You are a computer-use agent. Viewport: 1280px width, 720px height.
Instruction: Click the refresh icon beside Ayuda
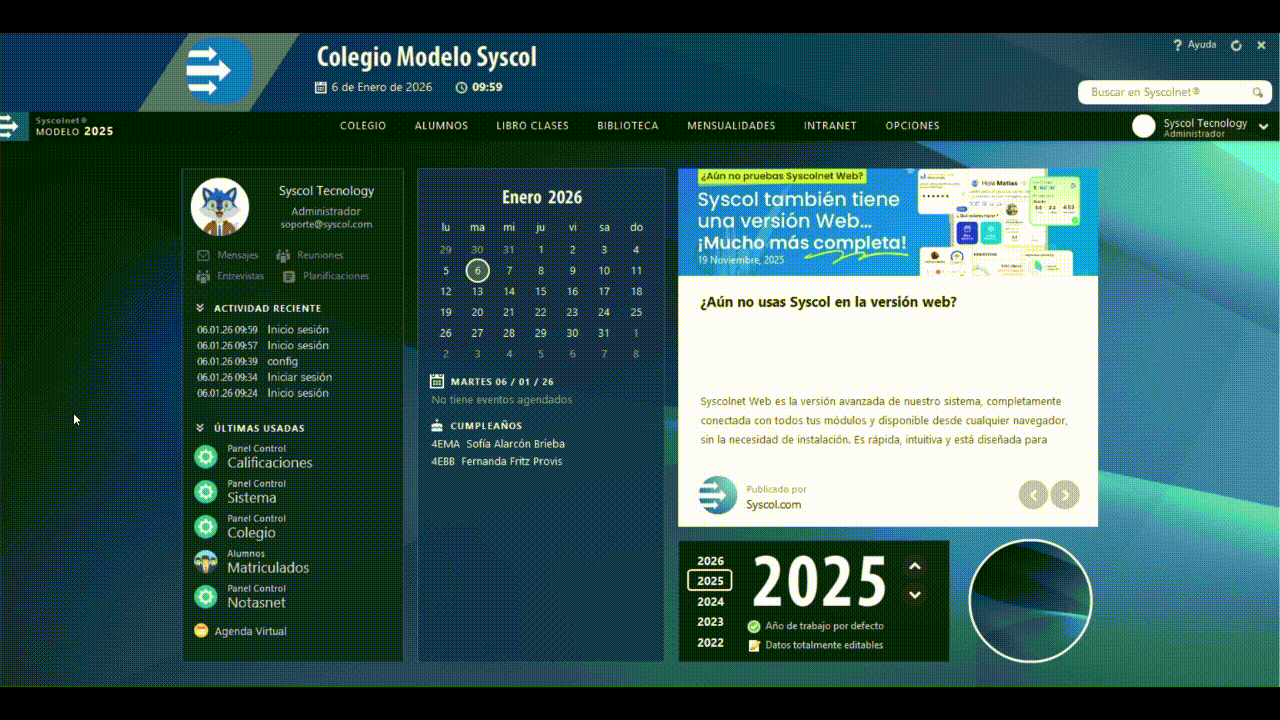click(1236, 46)
